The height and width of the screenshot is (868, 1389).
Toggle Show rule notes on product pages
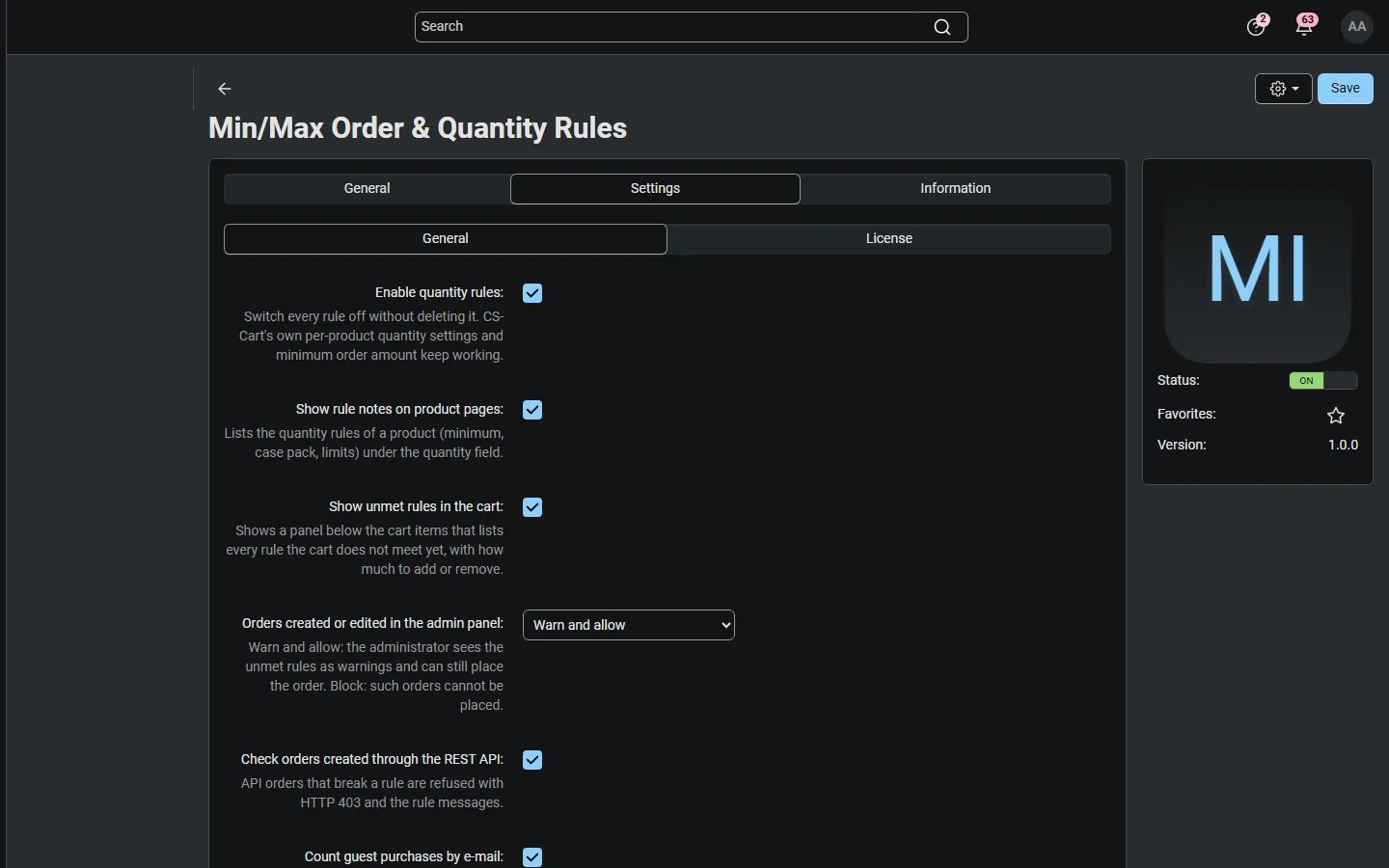point(532,410)
